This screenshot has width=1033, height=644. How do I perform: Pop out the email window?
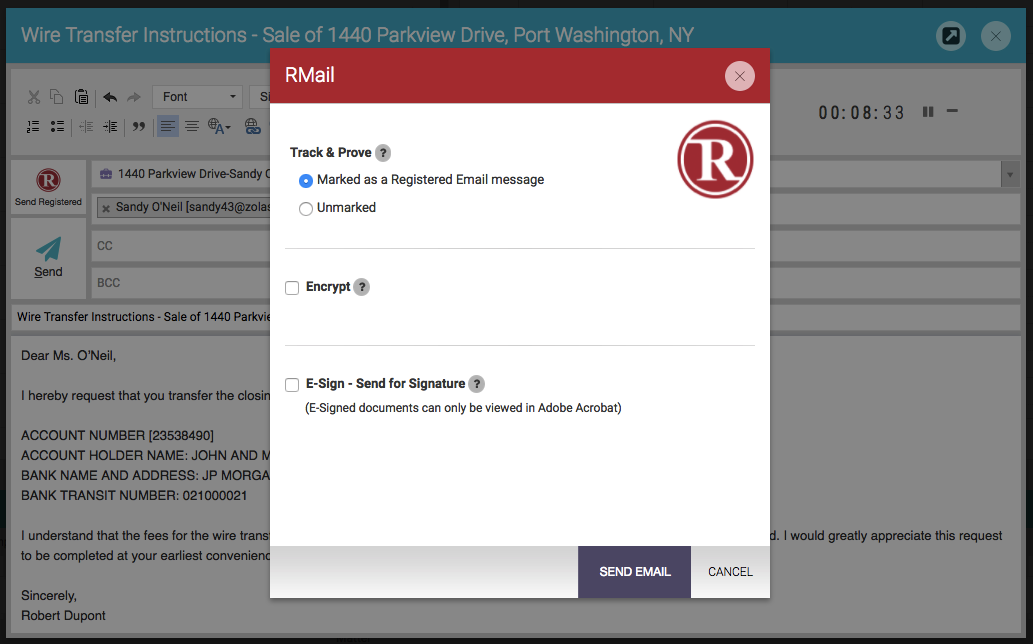pyautogui.click(x=951, y=36)
